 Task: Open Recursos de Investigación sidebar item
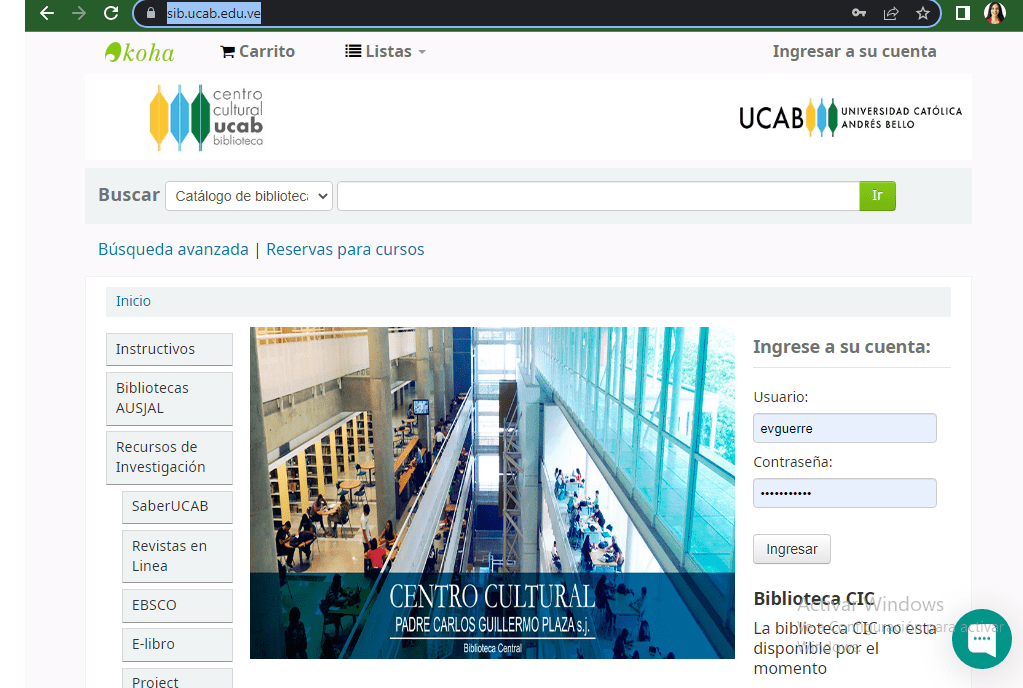(x=170, y=457)
